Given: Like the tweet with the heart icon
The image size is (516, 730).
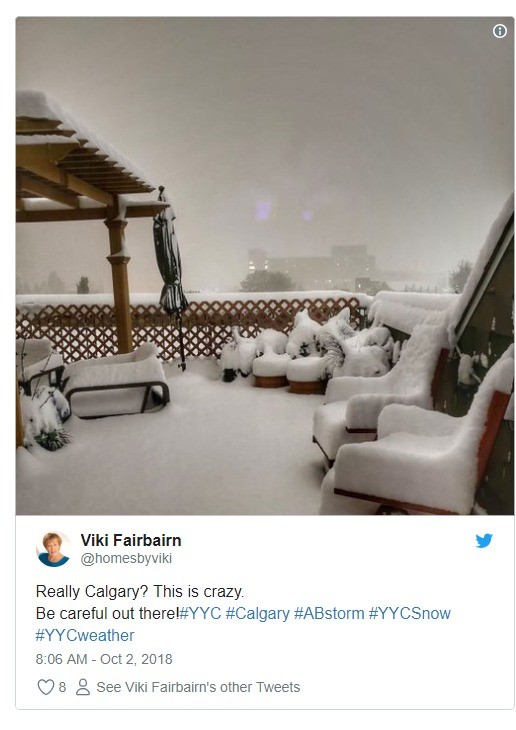Looking at the screenshot, I should (45, 687).
